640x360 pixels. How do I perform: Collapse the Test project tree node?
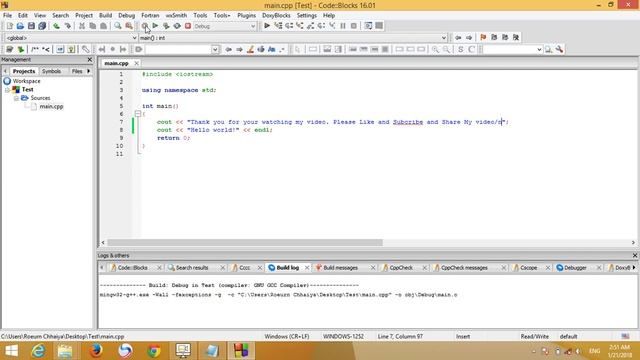pyautogui.click(x=7, y=90)
